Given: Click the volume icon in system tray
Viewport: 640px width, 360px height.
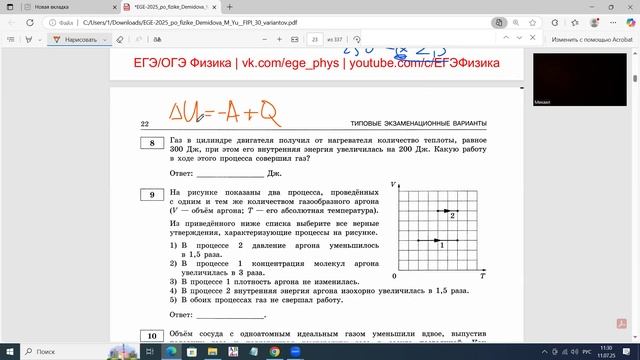Looking at the screenshot, I should point(575,351).
